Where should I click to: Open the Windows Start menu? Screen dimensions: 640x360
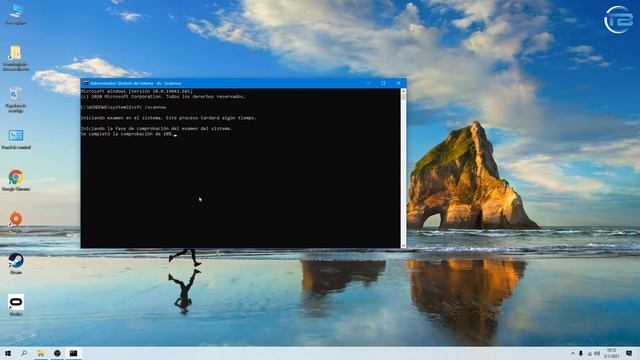pos(8,353)
